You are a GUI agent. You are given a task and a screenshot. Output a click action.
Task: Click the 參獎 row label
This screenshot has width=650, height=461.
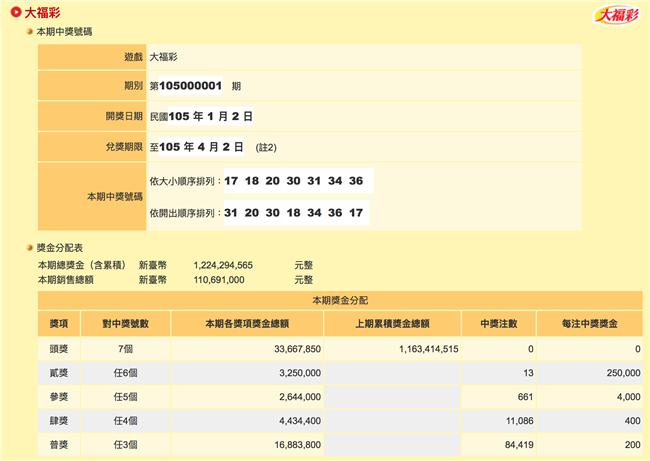click(59, 397)
